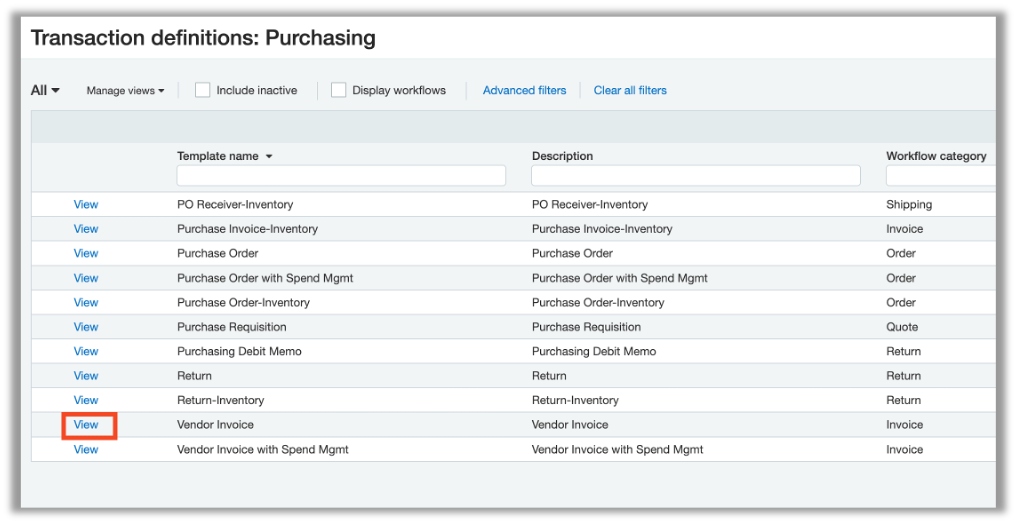
Task: Click the Workflow category filter field
Action: click(940, 176)
